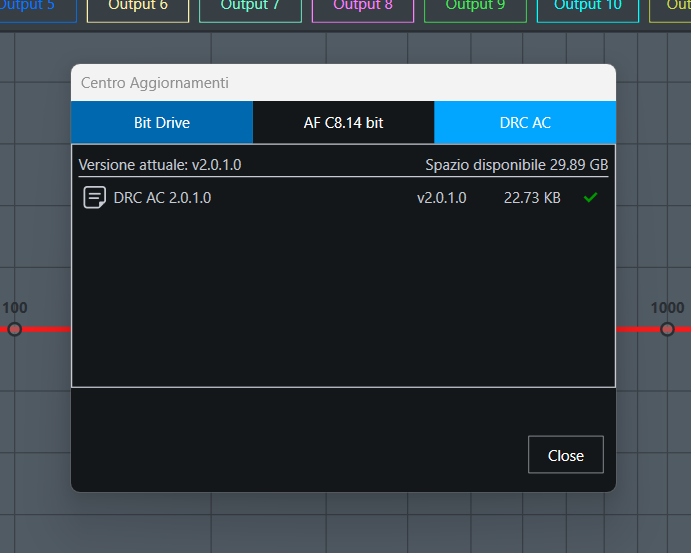The width and height of the screenshot is (691, 553).
Task: Select the Output 8 channel button
Action: pyautogui.click(x=363, y=11)
